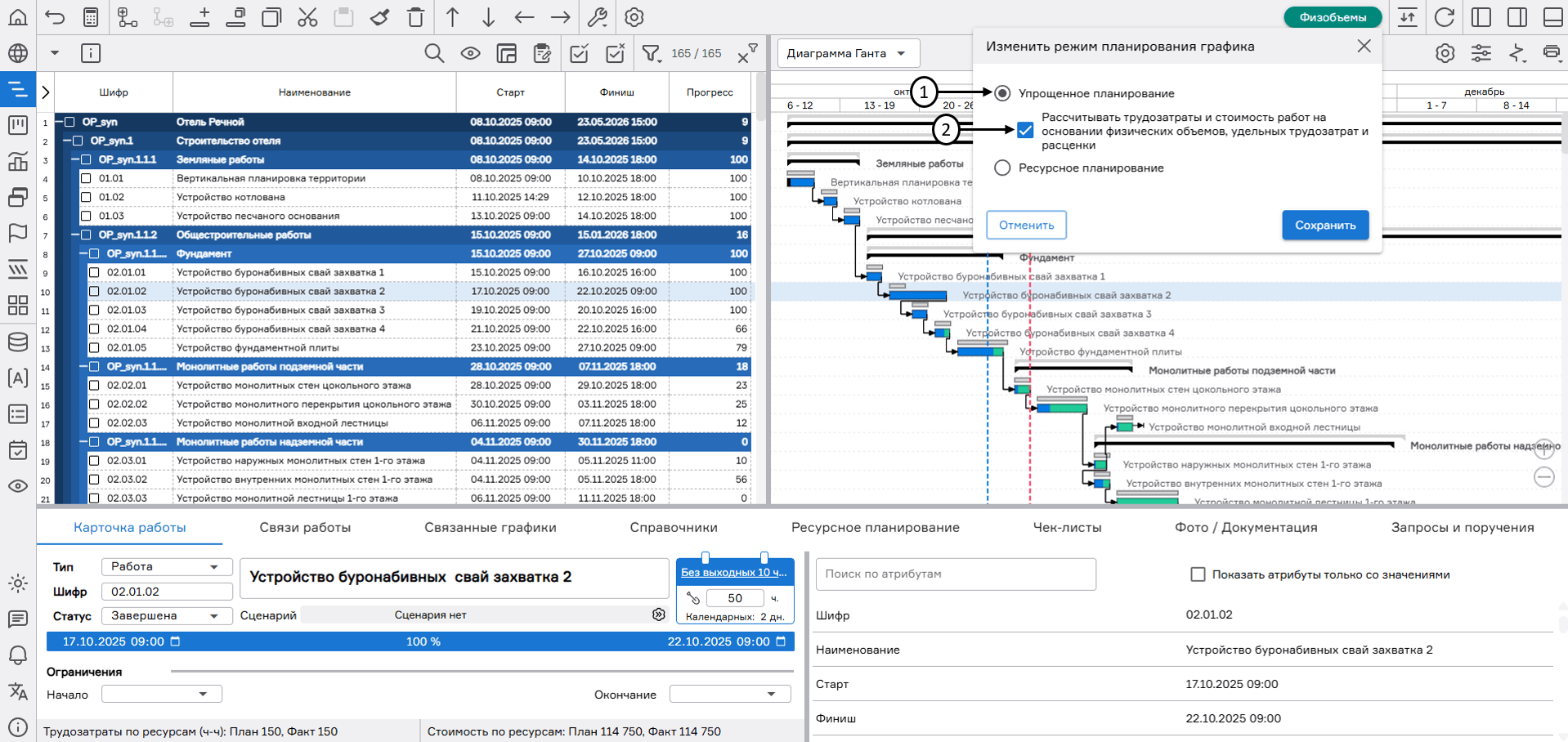The height and width of the screenshot is (742, 1568).
Task: Enable Показать атрибуты только со значениями
Action: pyautogui.click(x=1198, y=574)
